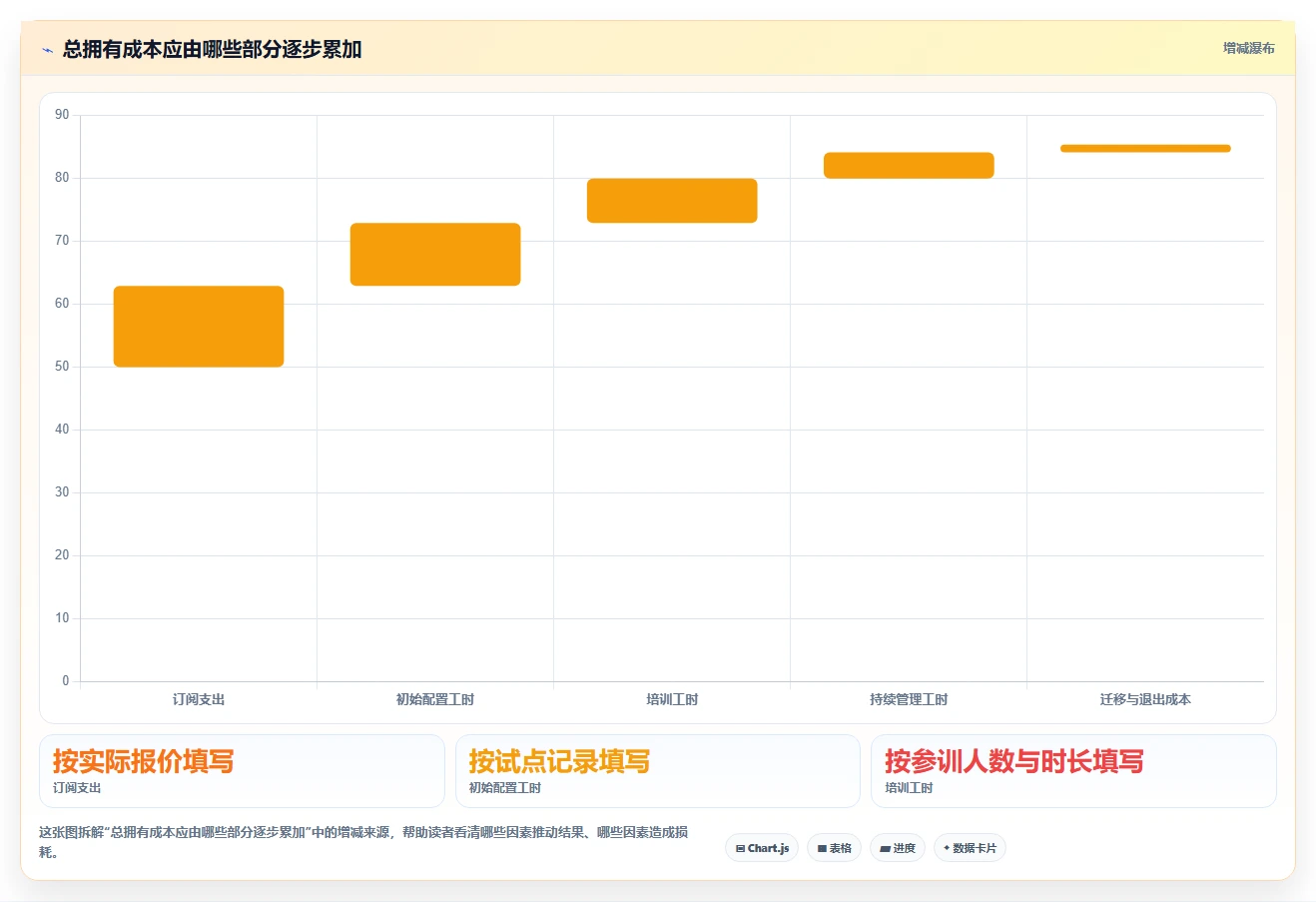The height and width of the screenshot is (902, 1316).
Task: Click the 初始配置工时 waterfall bar
Action: (435, 255)
